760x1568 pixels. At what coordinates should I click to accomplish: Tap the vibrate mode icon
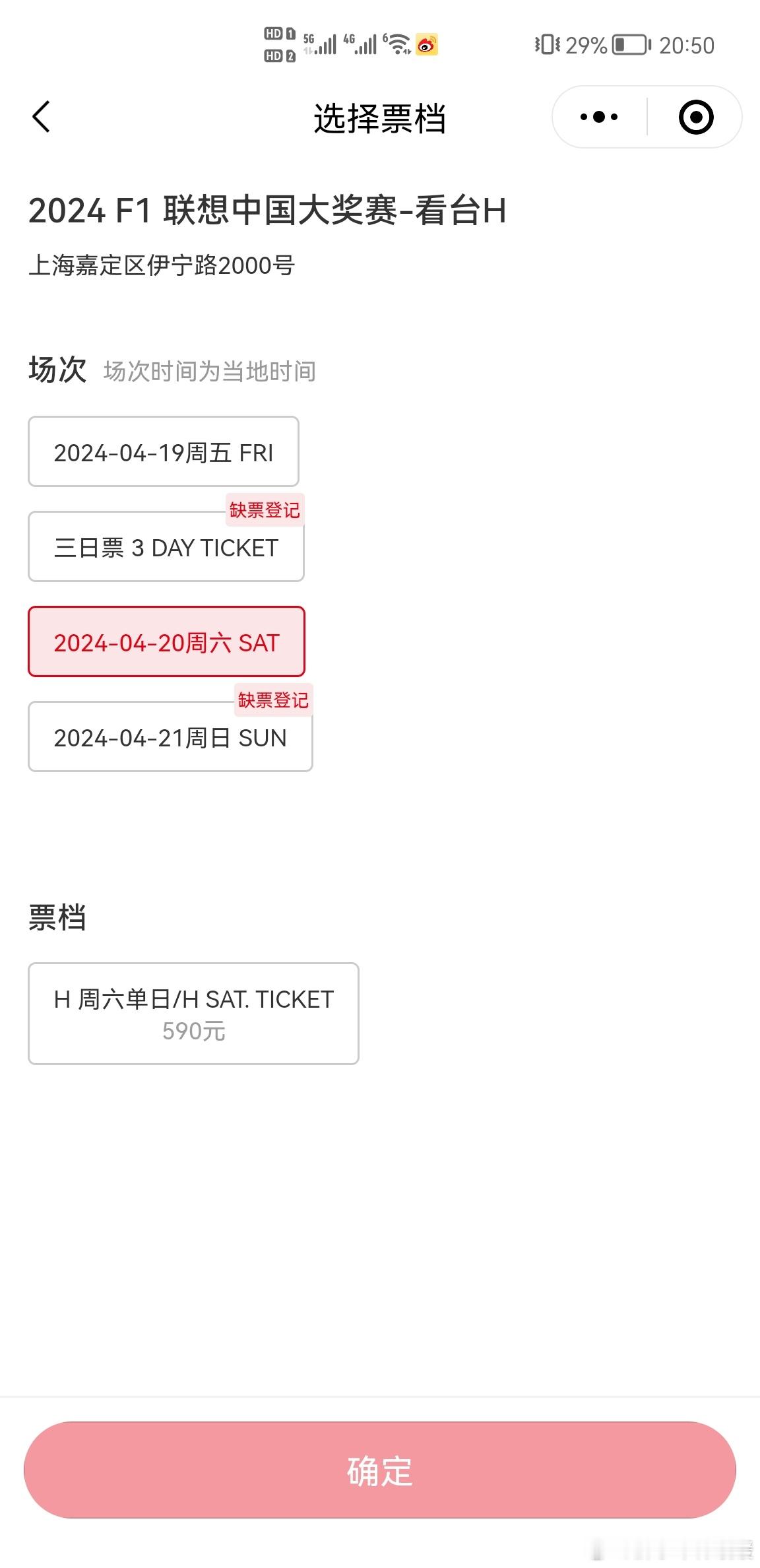[x=548, y=45]
